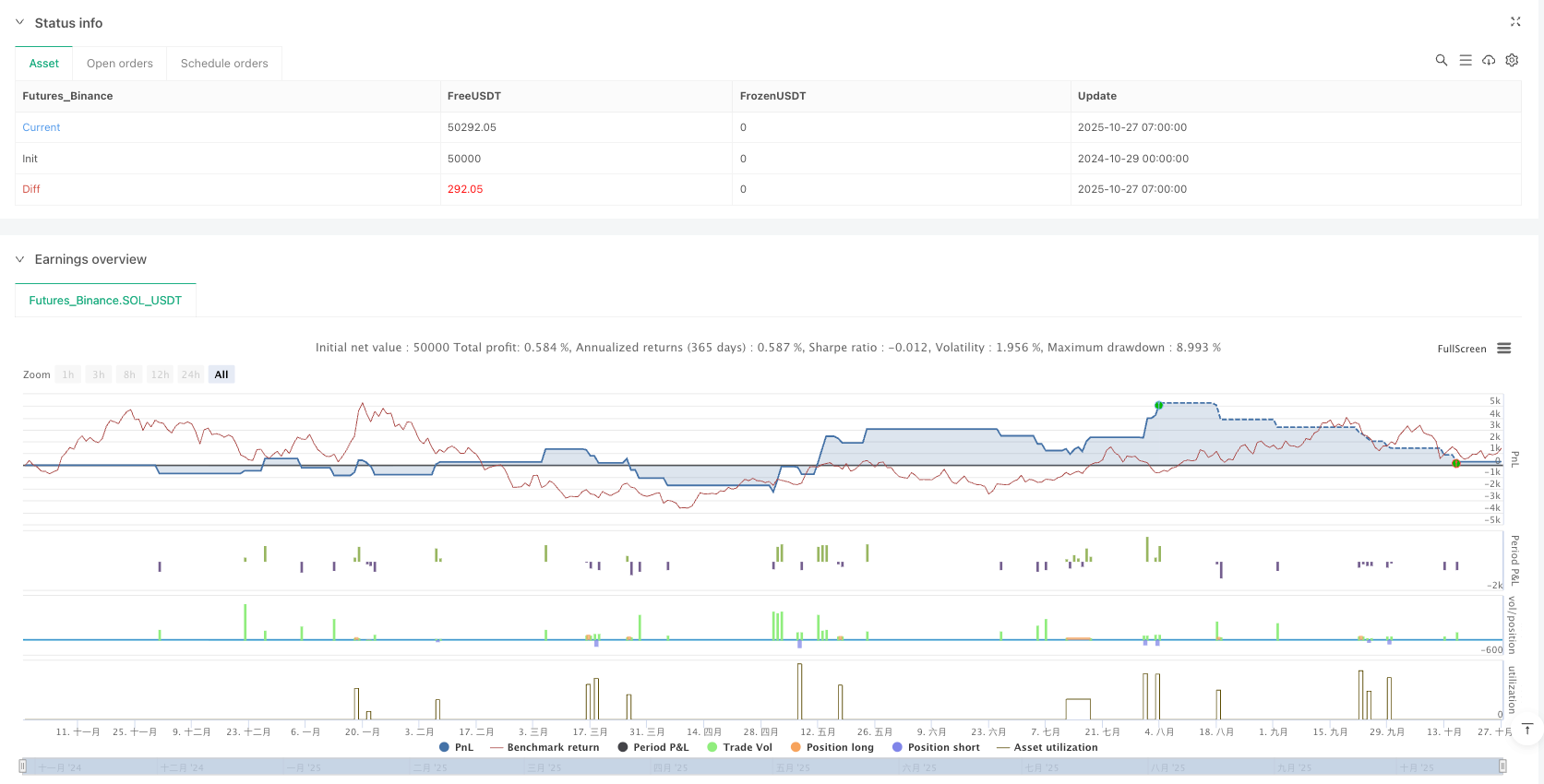
Task: Open the settings gear icon
Action: (x=1512, y=60)
